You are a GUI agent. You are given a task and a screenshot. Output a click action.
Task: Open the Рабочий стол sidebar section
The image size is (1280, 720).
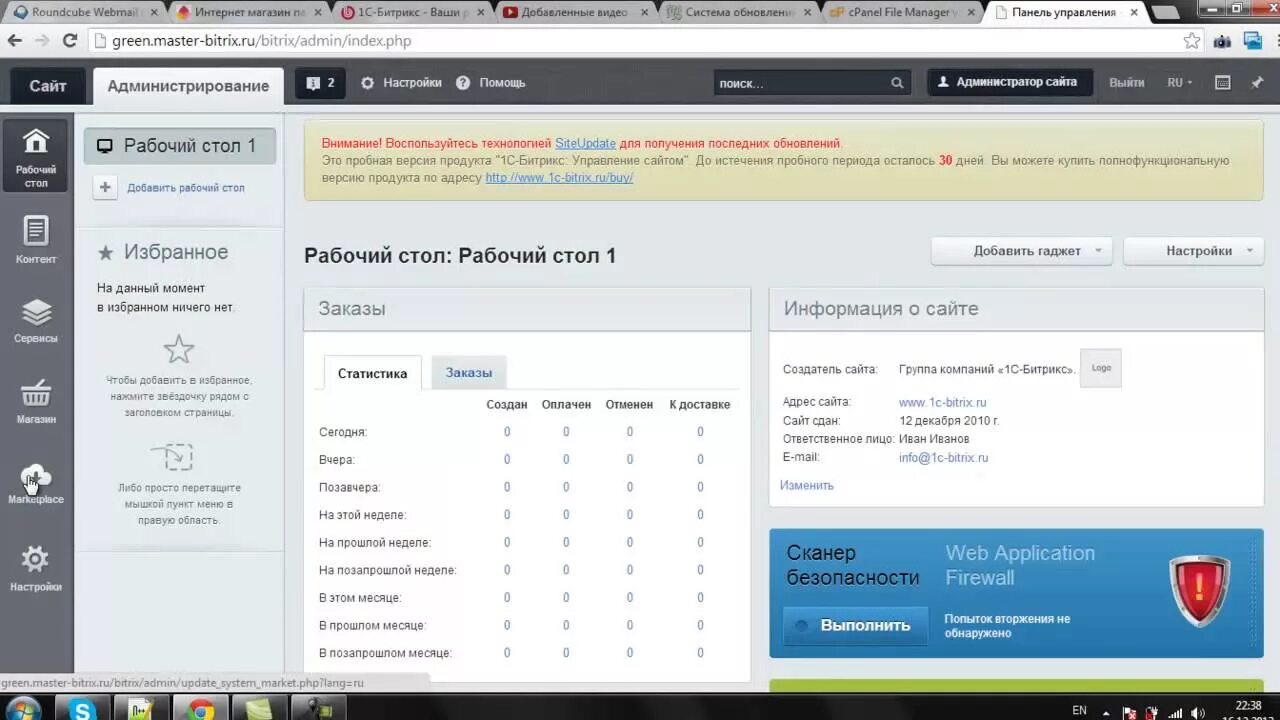(36, 158)
